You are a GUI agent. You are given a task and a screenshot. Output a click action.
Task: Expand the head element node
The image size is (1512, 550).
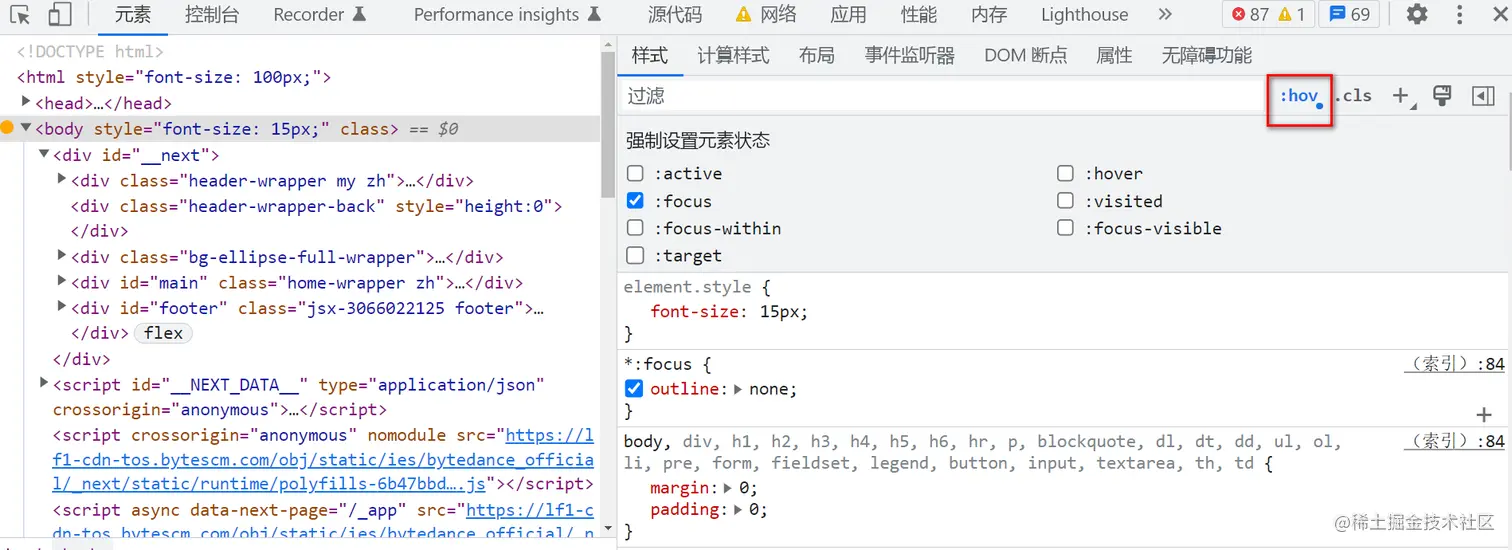tap(27, 103)
